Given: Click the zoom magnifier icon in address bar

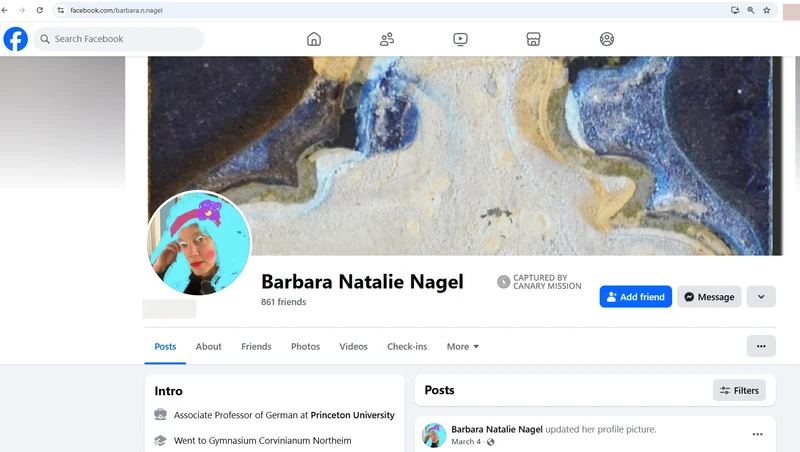Looking at the screenshot, I should point(751,10).
